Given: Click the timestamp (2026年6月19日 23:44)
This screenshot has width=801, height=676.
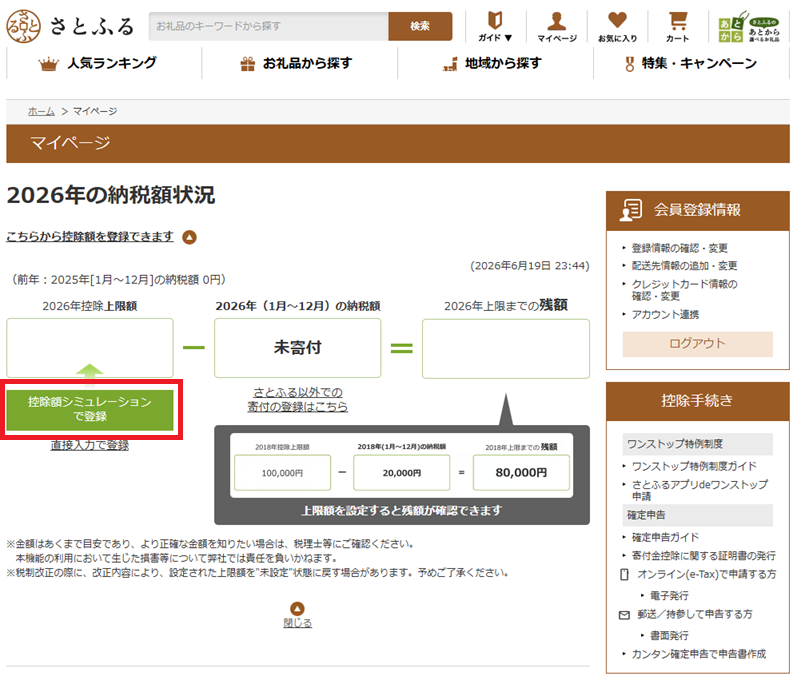Looking at the screenshot, I should click(x=530, y=266).
